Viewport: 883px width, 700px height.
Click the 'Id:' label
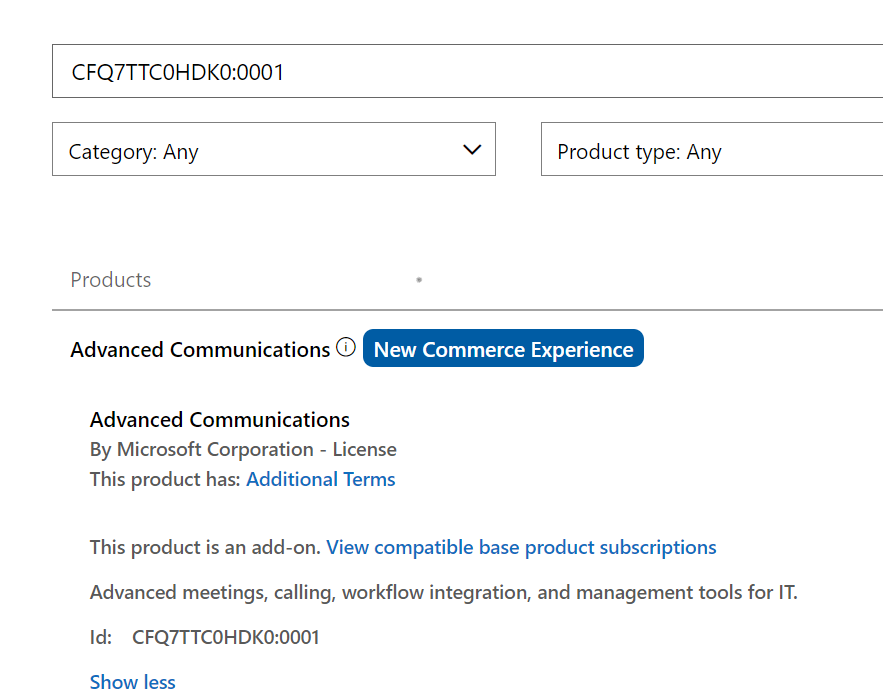coord(101,637)
